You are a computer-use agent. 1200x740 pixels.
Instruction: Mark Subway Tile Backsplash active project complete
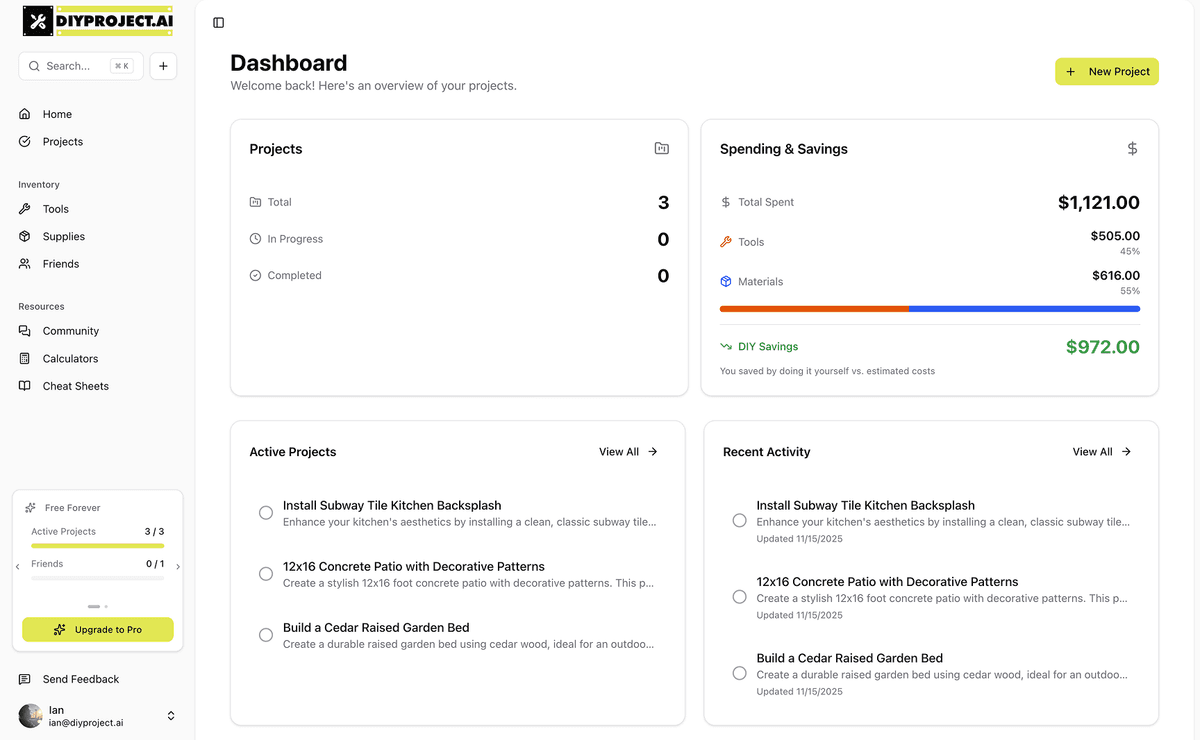click(266, 513)
